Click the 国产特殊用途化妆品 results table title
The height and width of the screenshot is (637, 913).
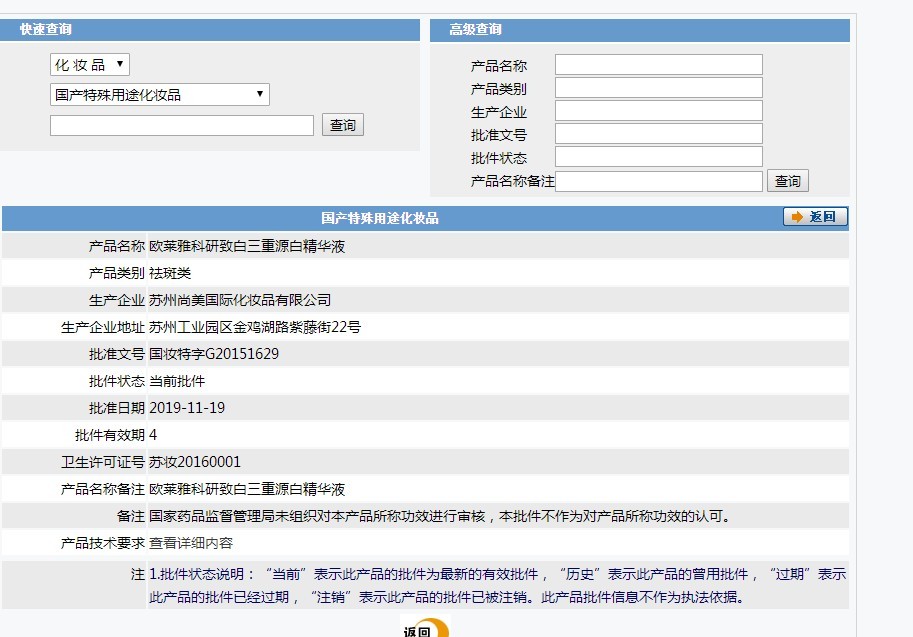(x=380, y=218)
